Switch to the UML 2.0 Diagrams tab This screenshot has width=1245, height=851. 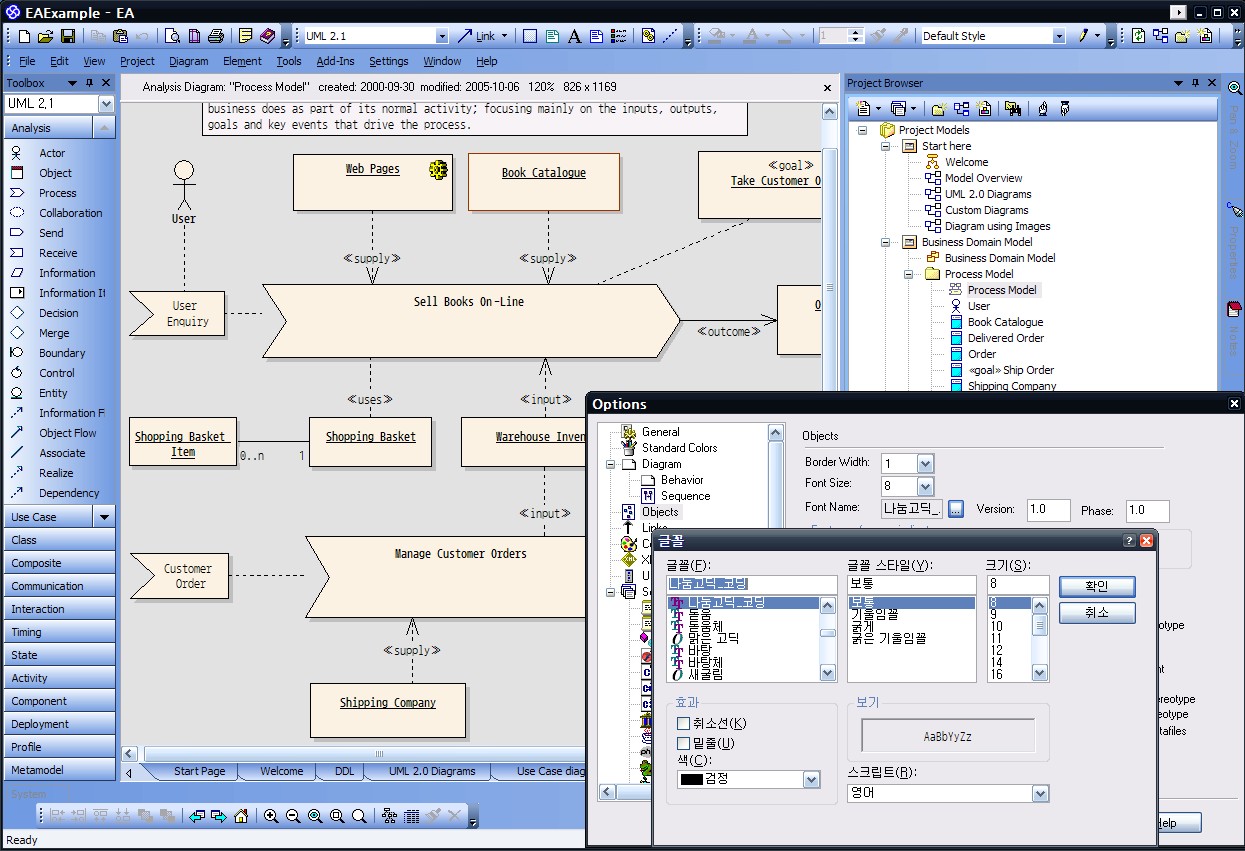click(x=432, y=771)
